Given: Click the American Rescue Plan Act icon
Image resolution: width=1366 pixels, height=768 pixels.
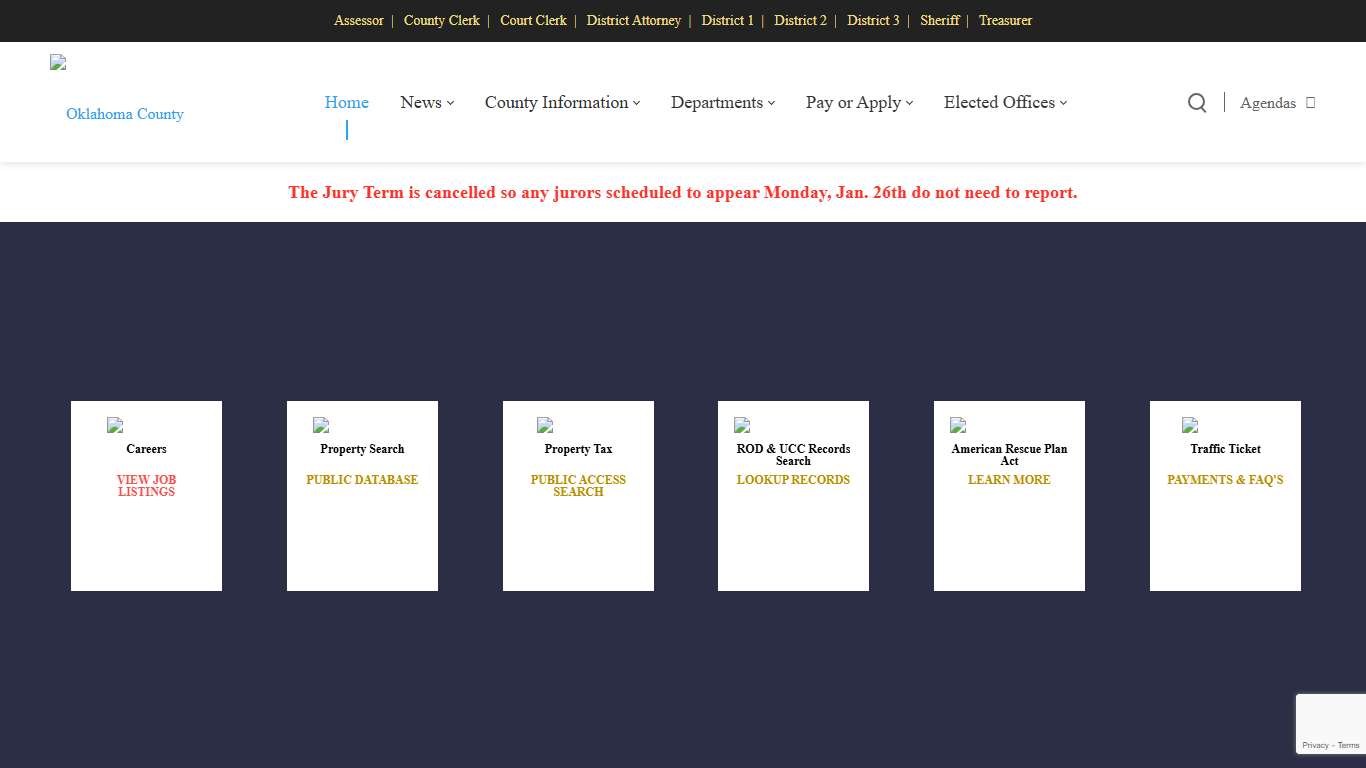Looking at the screenshot, I should (x=958, y=425).
